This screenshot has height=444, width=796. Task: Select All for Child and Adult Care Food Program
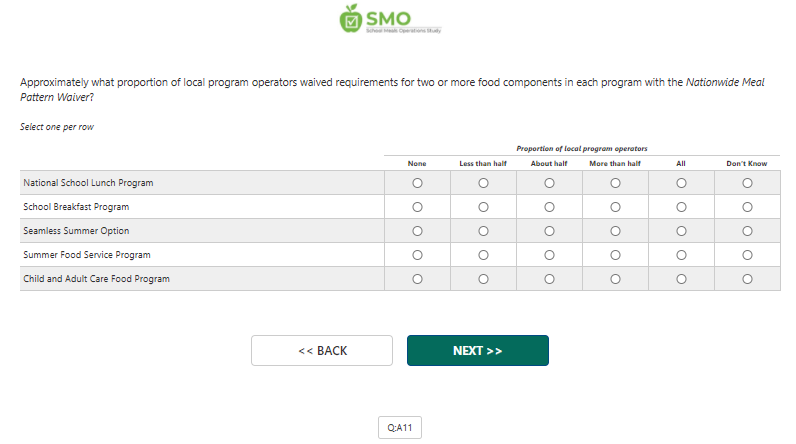(681, 279)
